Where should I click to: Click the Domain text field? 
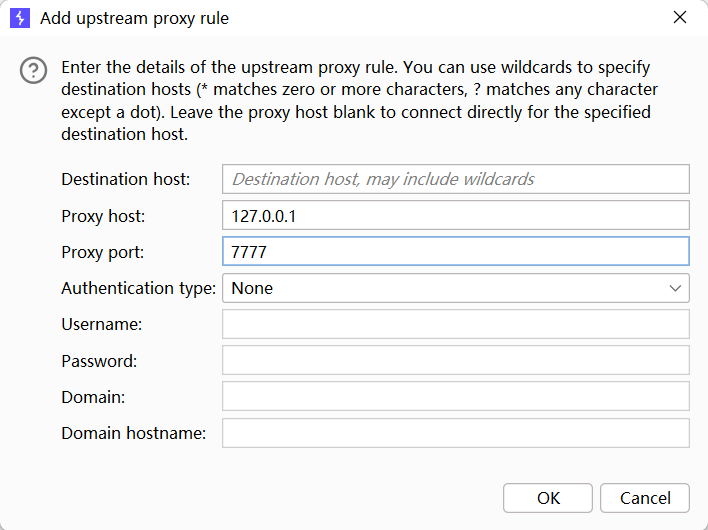click(x=455, y=396)
